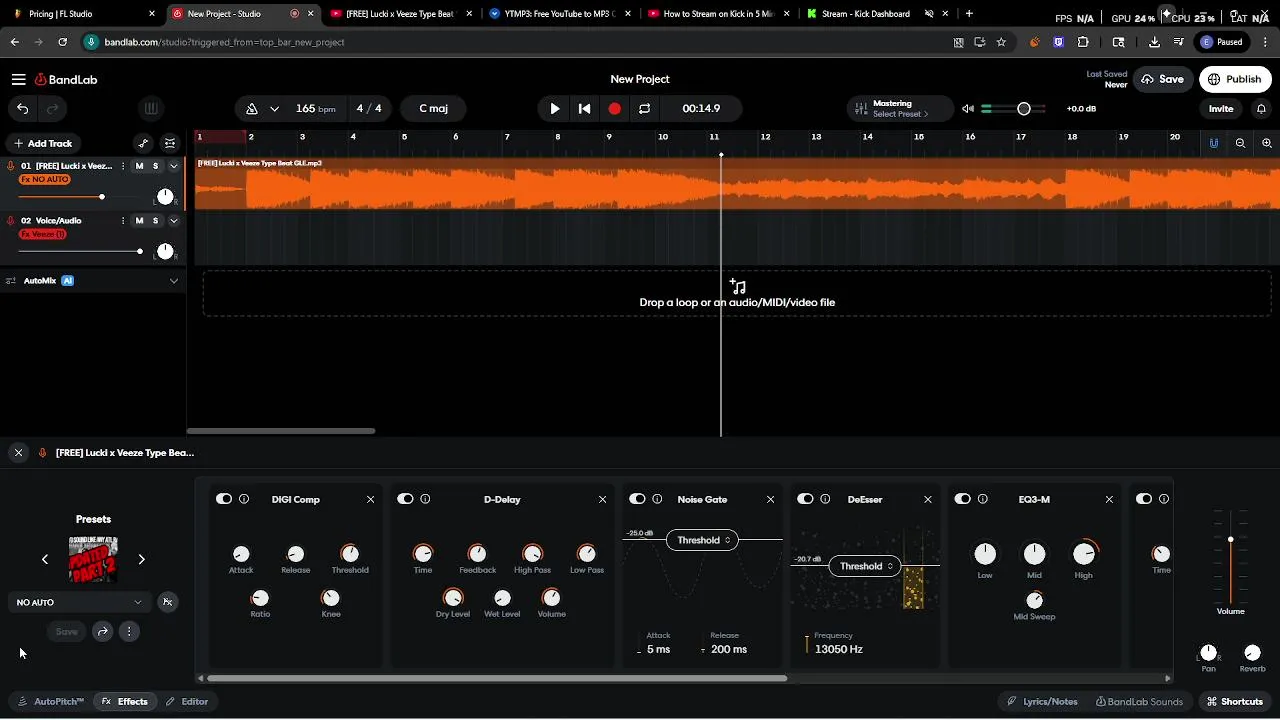The image size is (1280, 720).
Task: Open the metronome options dropdown arrow
Action: tap(274, 108)
